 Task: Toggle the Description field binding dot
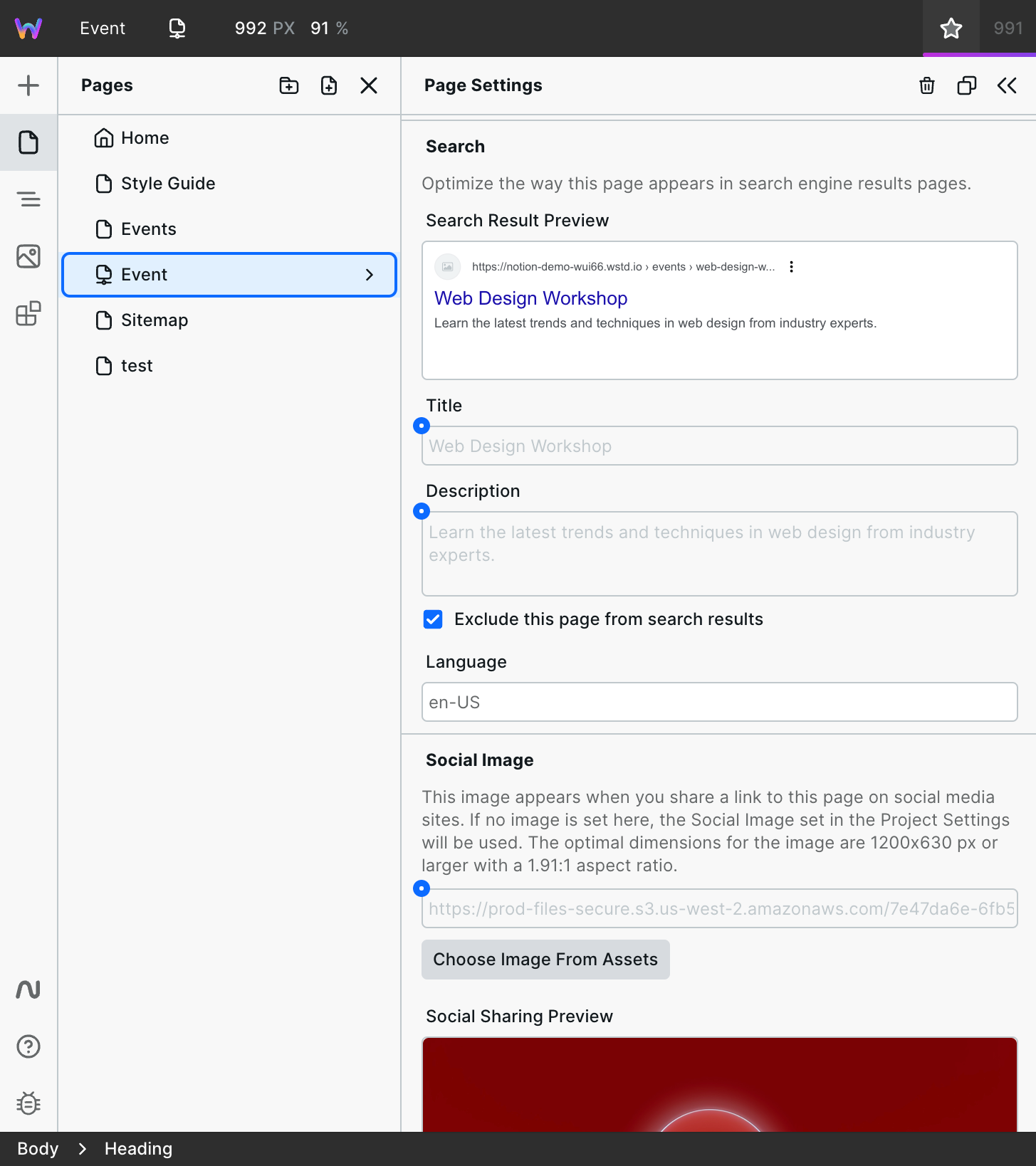tap(422, 511)
